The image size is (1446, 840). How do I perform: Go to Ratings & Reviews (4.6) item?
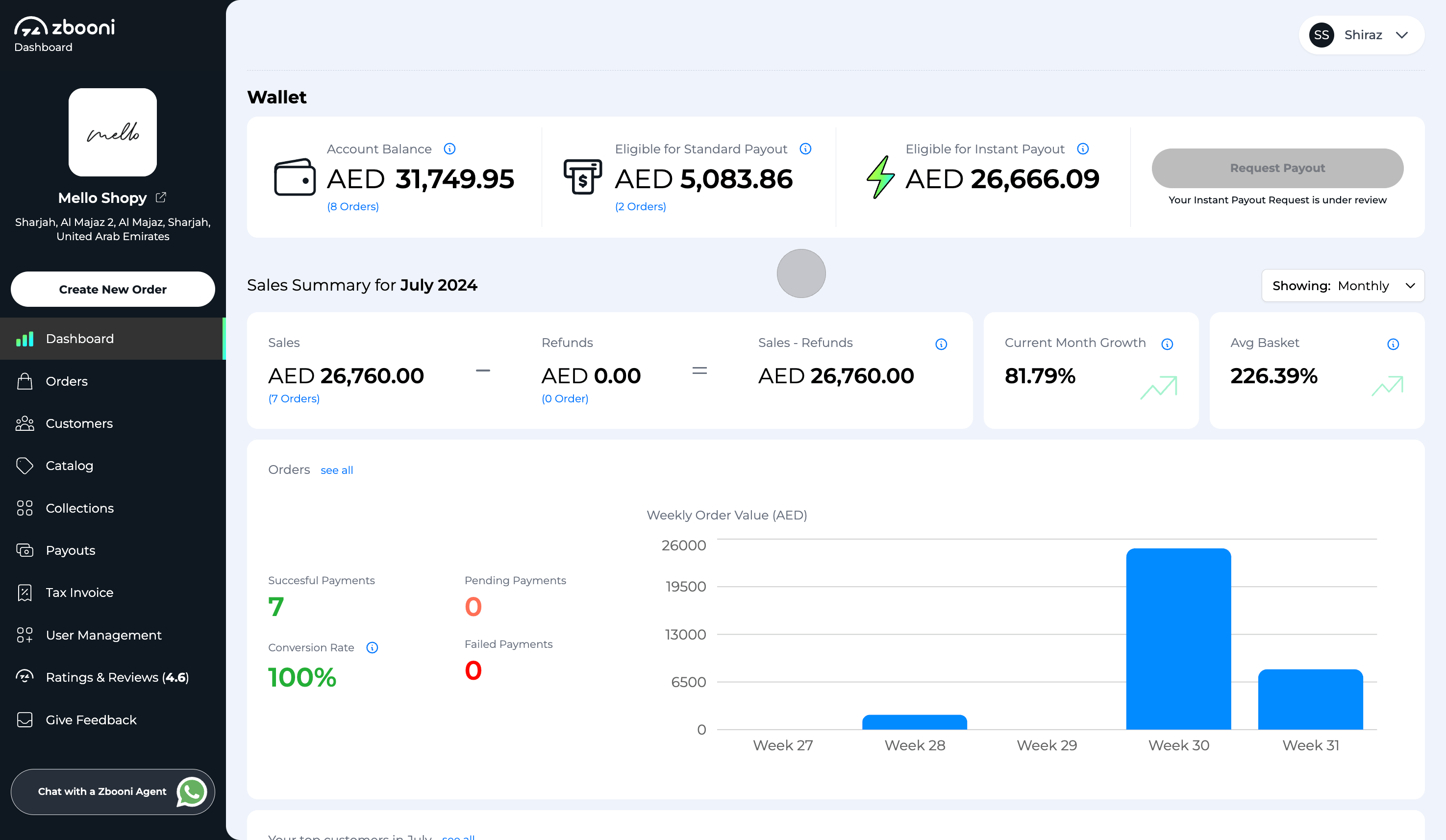pos(112,677)
